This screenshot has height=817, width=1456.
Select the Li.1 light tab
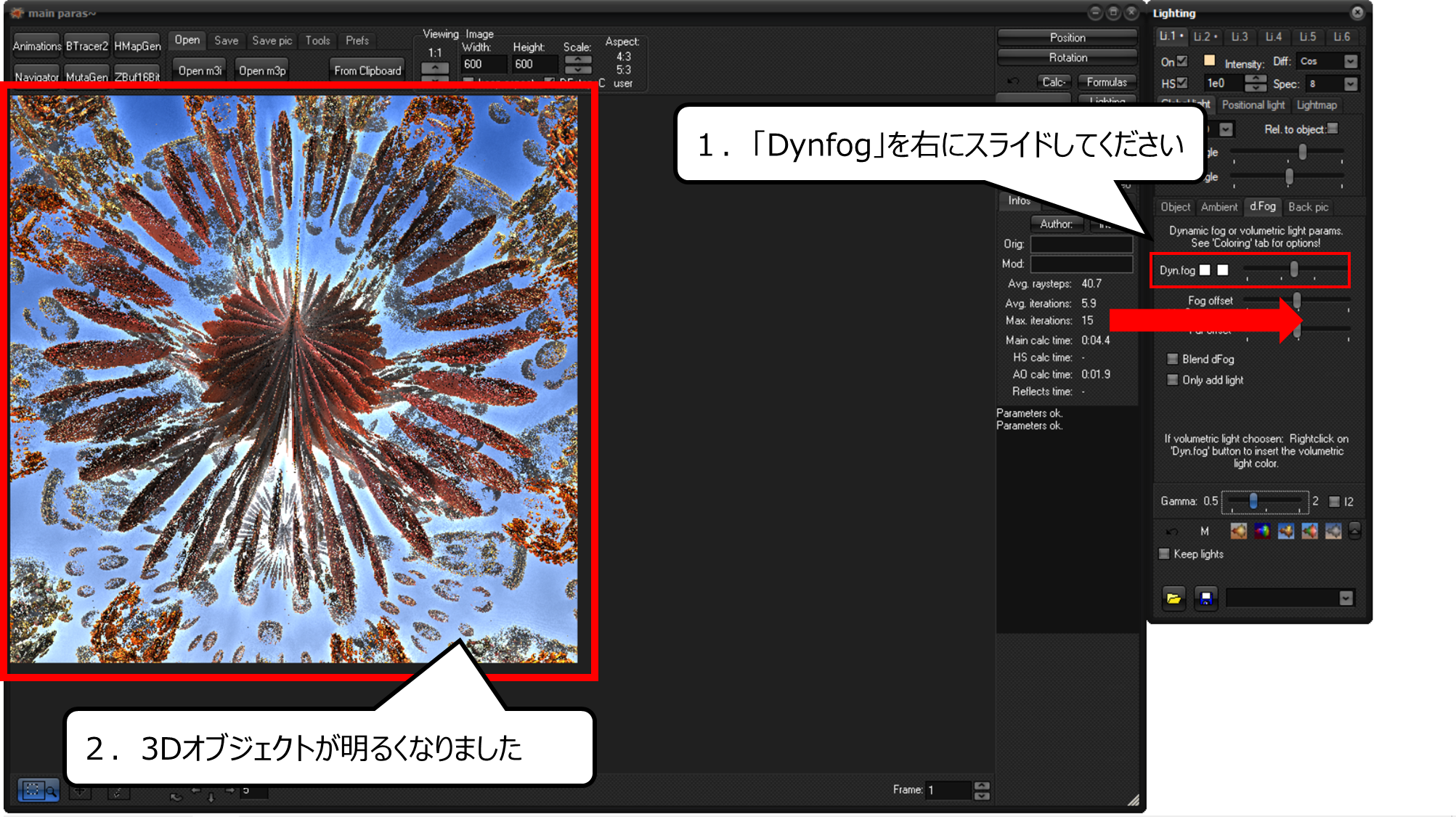(1171, 36)
